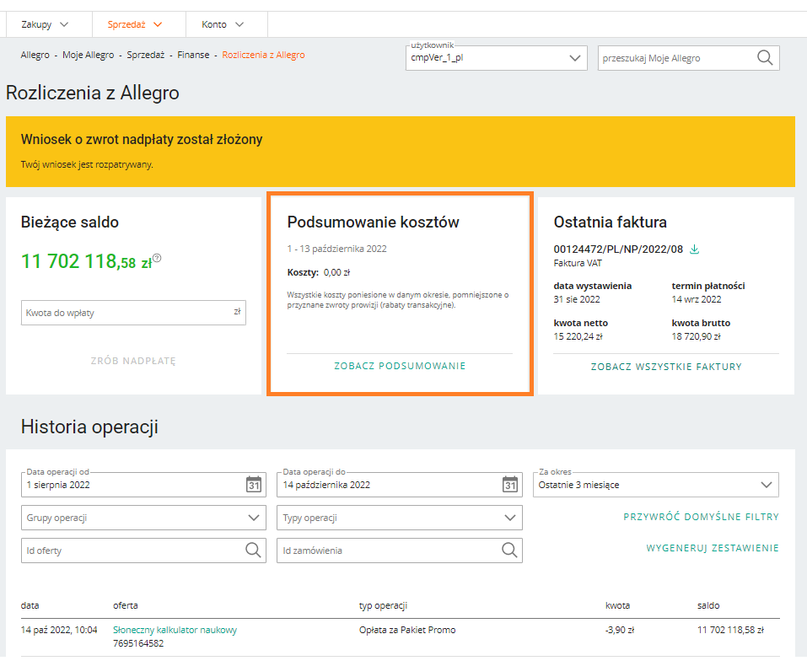Viewport: 807px width, 660px height.
Task: Click the typ operacji column header
Action: 383,605
